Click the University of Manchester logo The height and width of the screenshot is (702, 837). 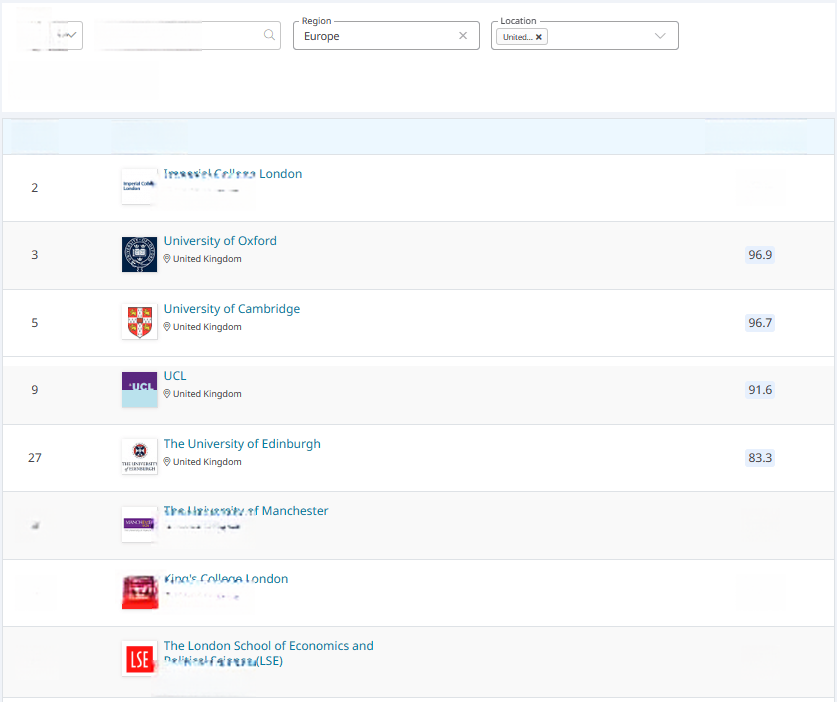[139, 524]
